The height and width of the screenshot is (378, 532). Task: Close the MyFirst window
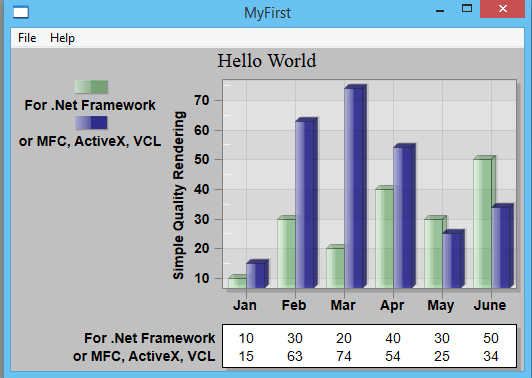pos(502,9)
